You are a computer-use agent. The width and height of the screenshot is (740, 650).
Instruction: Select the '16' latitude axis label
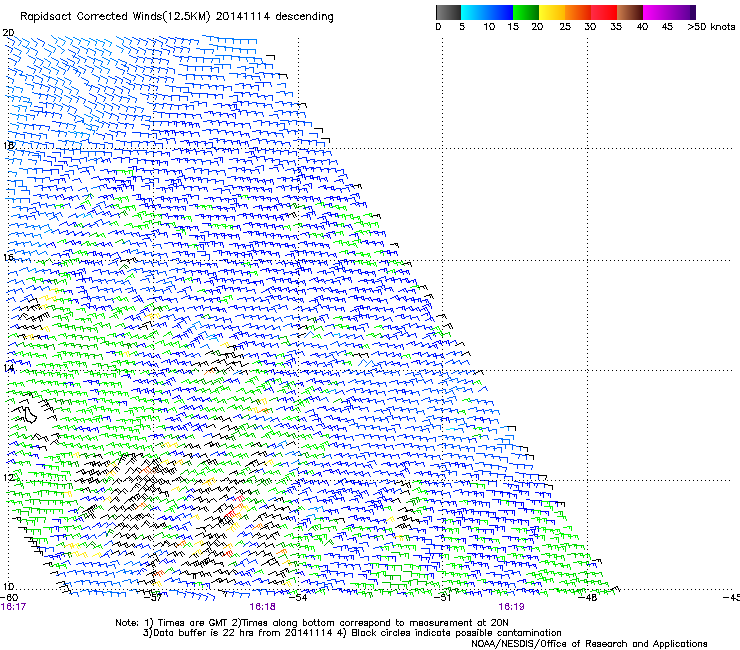(x=8, y=257)
